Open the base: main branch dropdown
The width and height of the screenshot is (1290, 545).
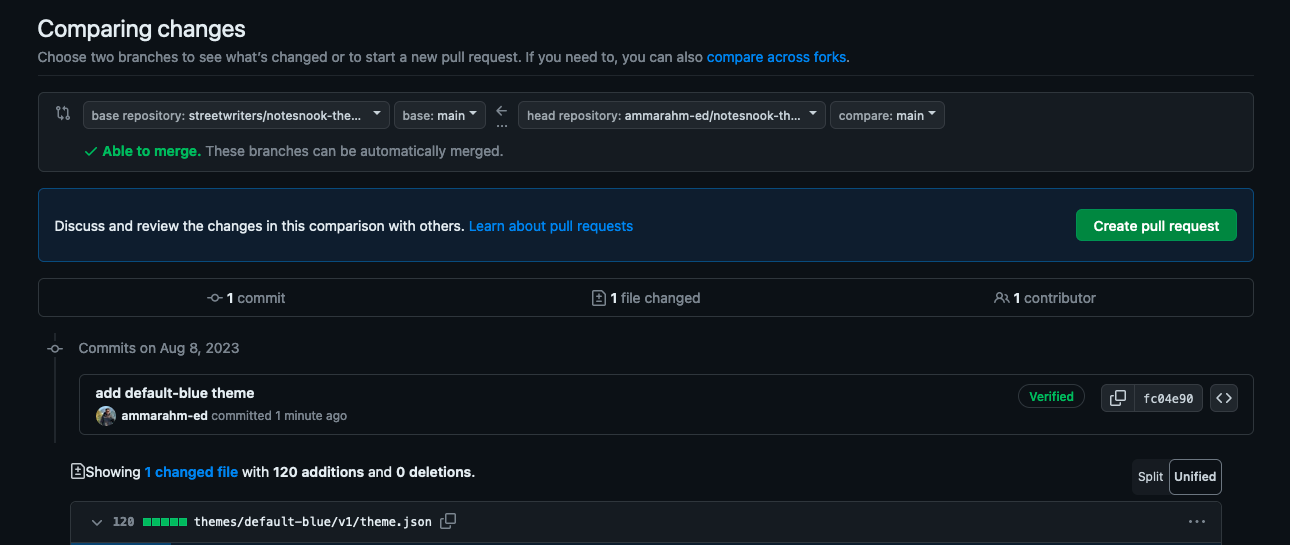click(x=440, y=115)
